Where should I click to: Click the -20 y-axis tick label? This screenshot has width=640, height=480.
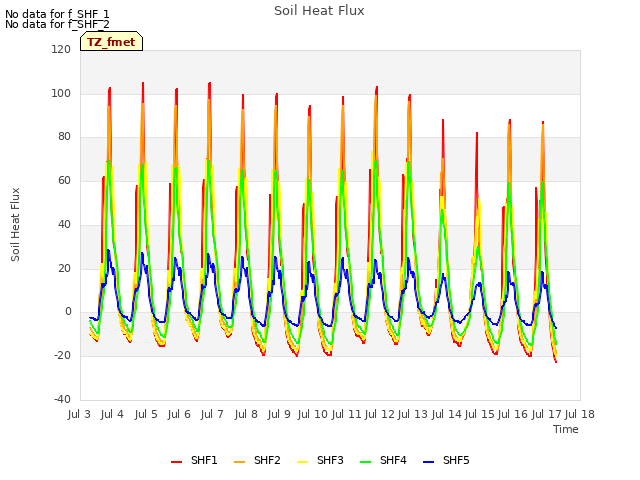click(62, 356)
